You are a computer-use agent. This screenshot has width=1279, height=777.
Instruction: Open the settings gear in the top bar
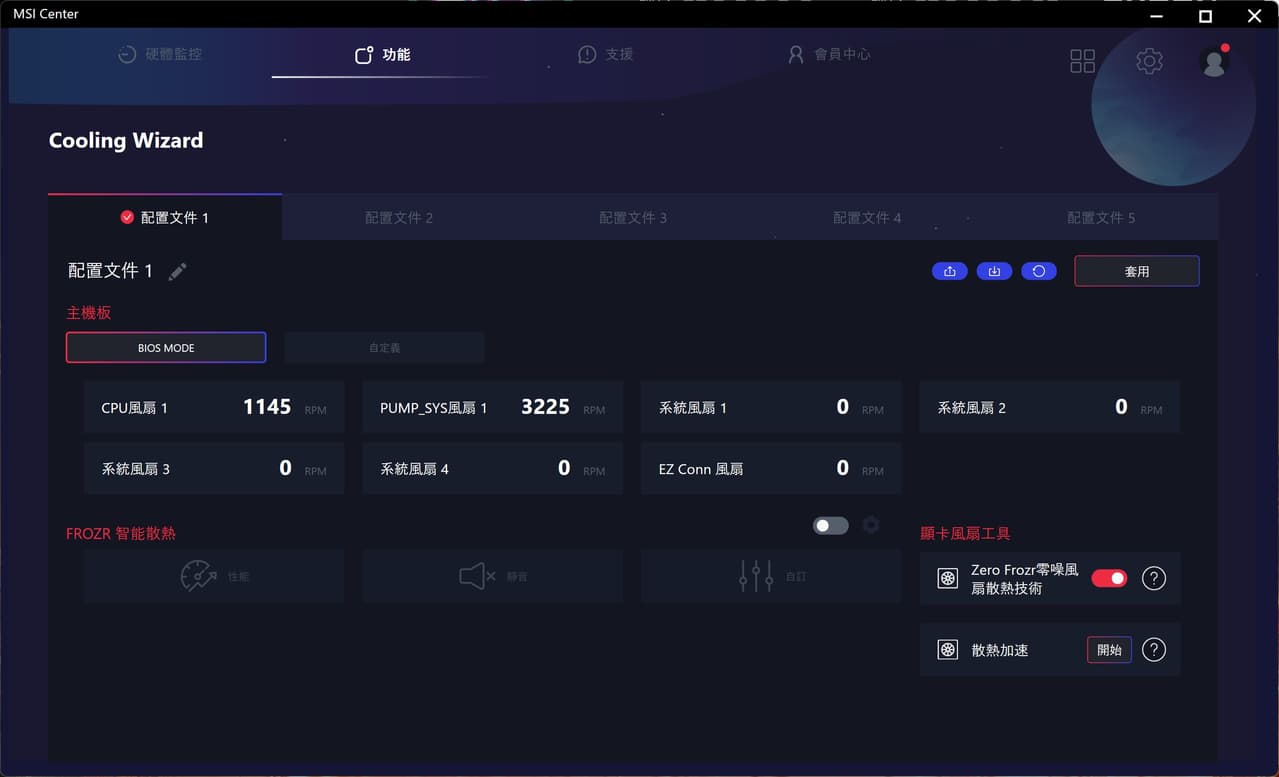1149,61
